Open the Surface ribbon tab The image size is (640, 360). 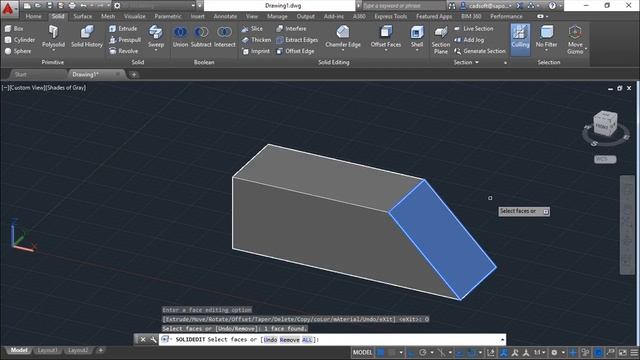(82, 16)
